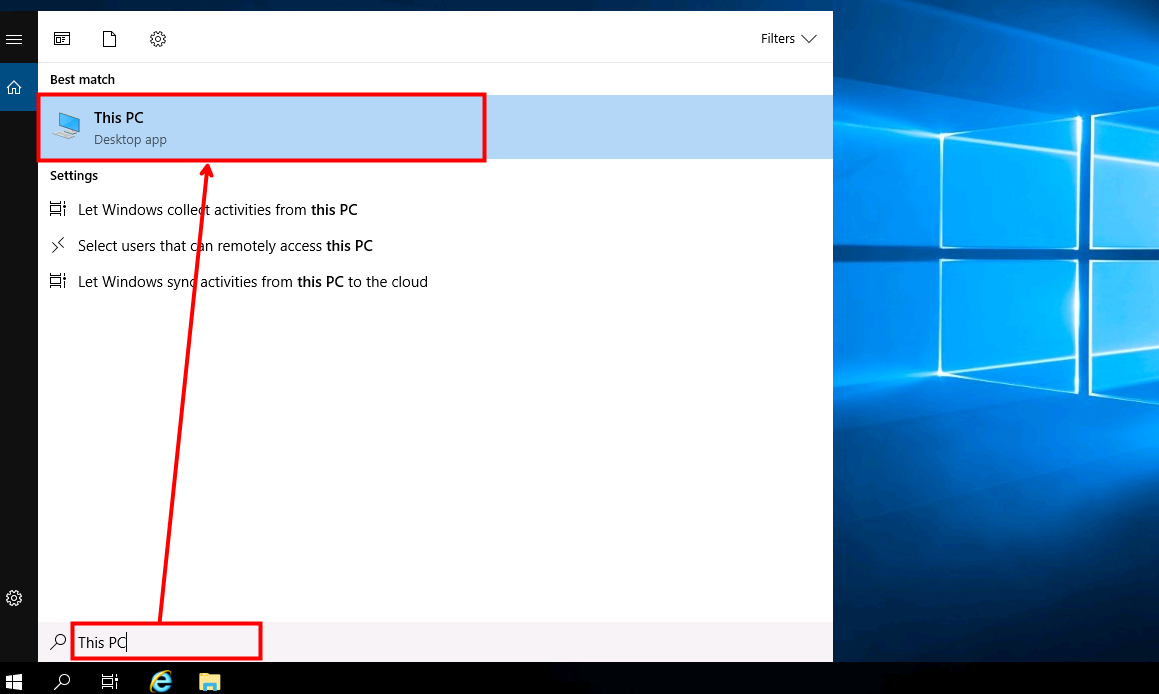Expand the Filters dropdown
Image resolution: width=1159 pixels, height=694 pixels.
[788, 38]
